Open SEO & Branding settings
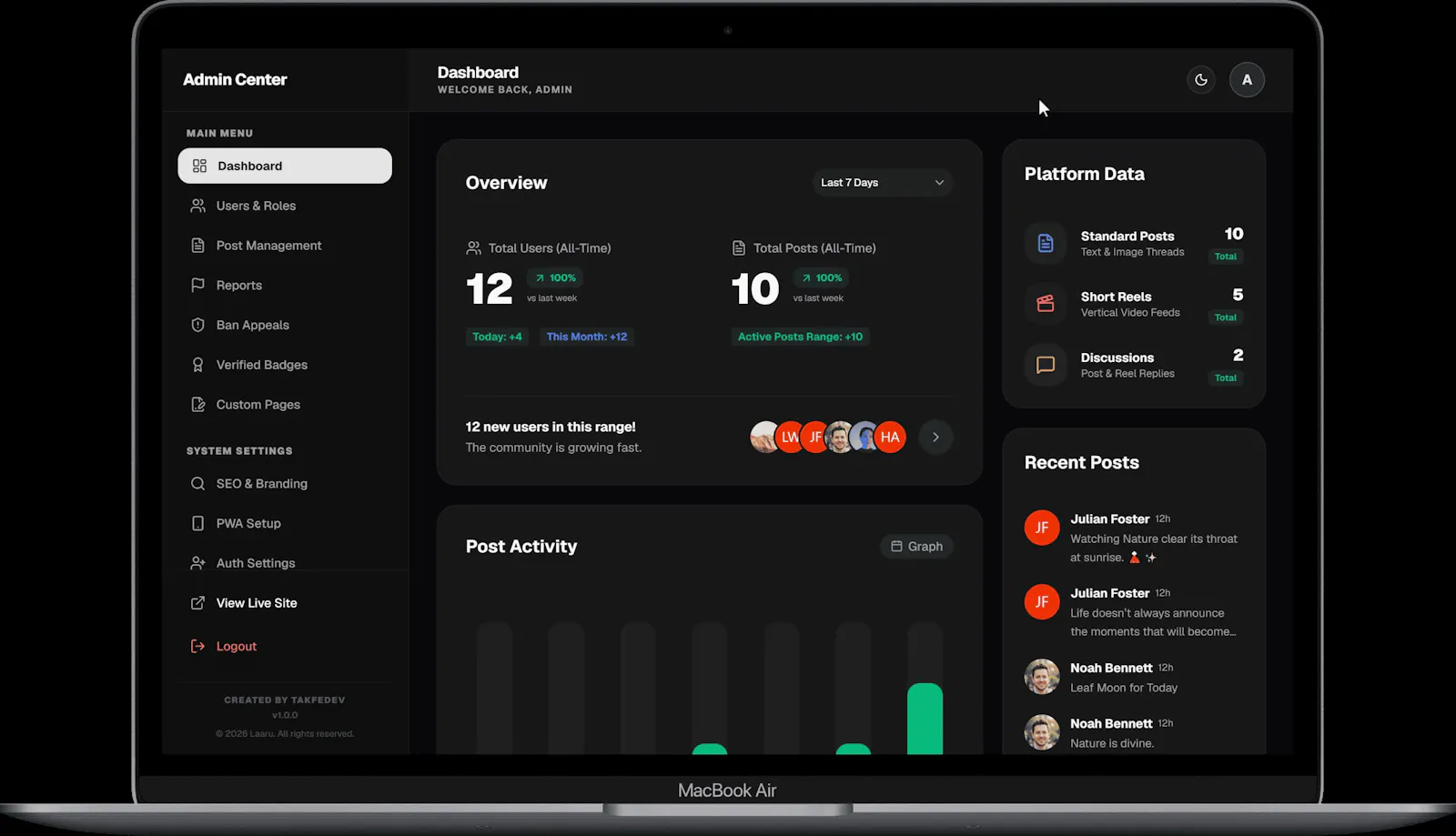Image resolution: width=1456 pixels, height=836 pixels. pyautogui.click(x=285, y=484)
